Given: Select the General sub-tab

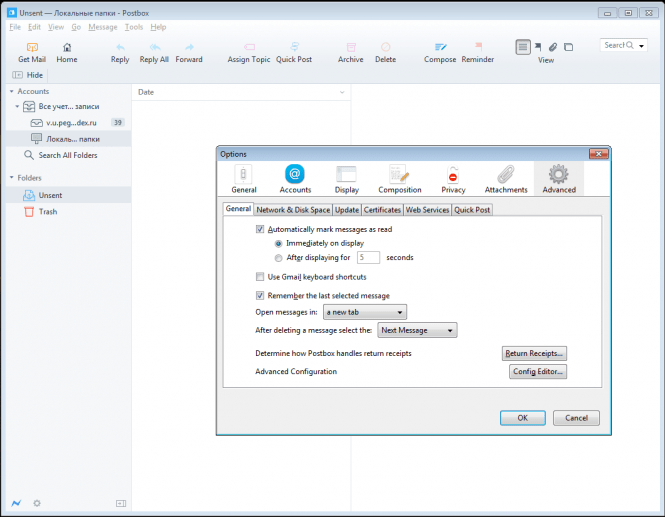Looking at the screenshot, I should (x=238, y=209).
